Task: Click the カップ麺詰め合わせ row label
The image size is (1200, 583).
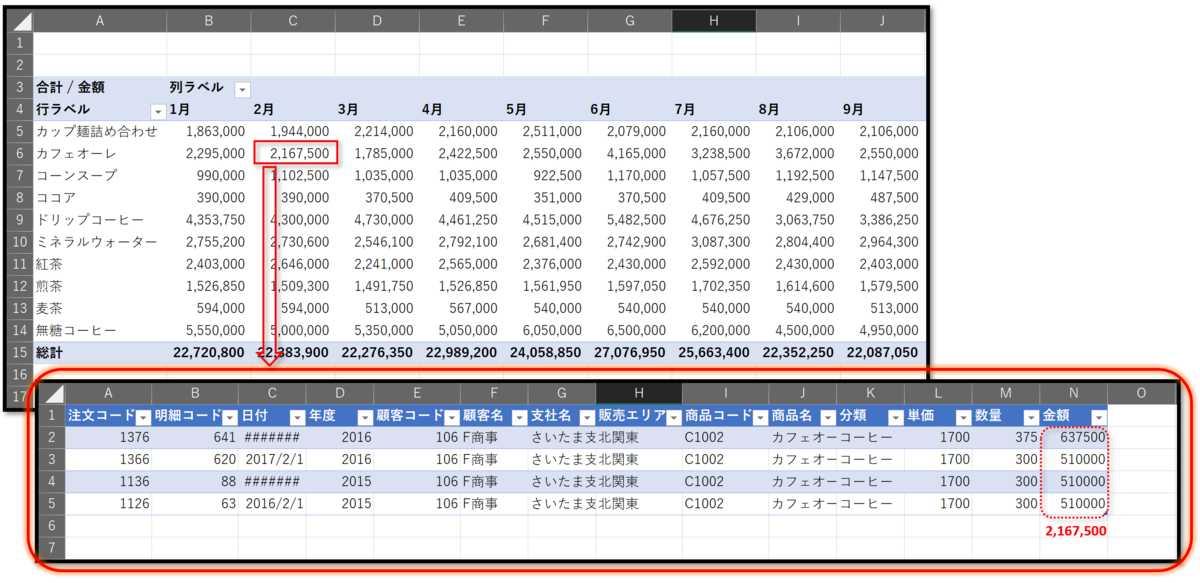Action: 97,131
